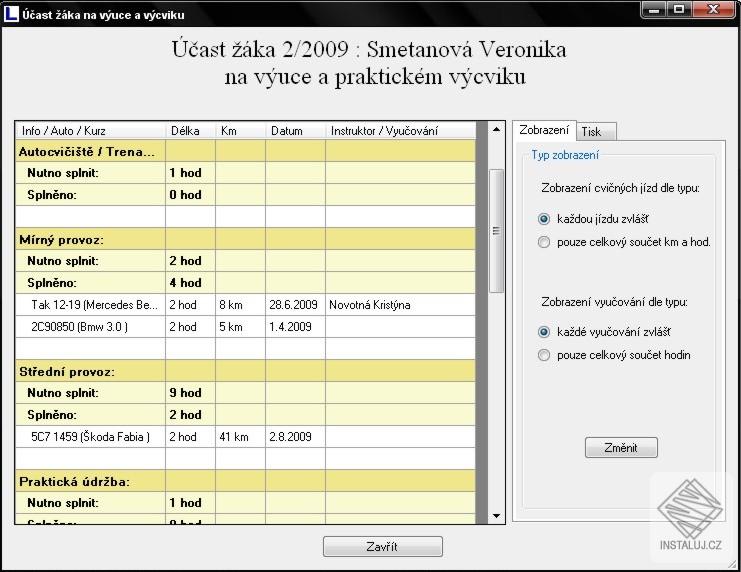Click date cell '28.6.2009'
This screenshot has height=572, width=741.
pyautogui.click(x=293, y=305)
